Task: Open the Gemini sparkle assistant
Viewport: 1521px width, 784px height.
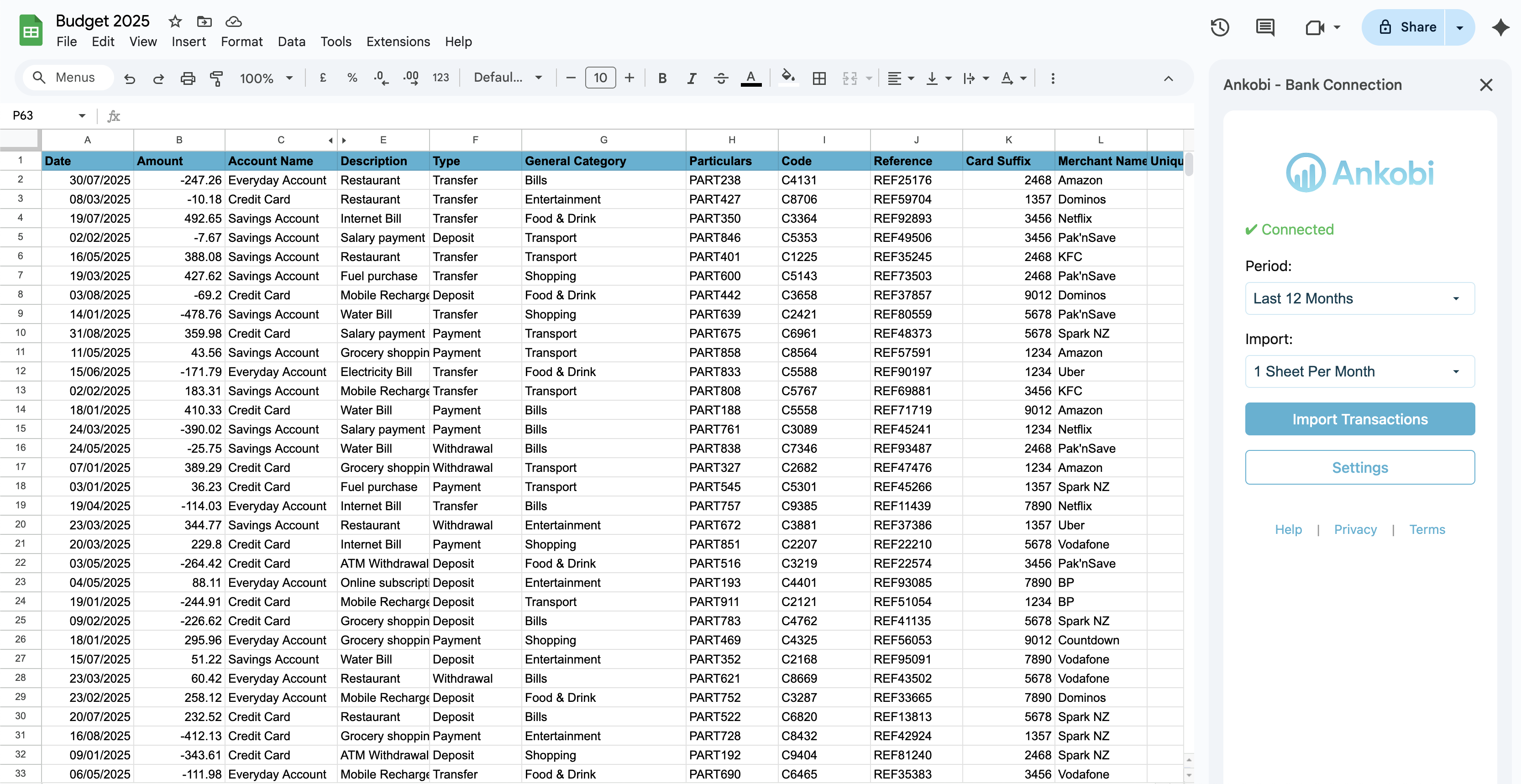Action: (x=1500, y=27)
